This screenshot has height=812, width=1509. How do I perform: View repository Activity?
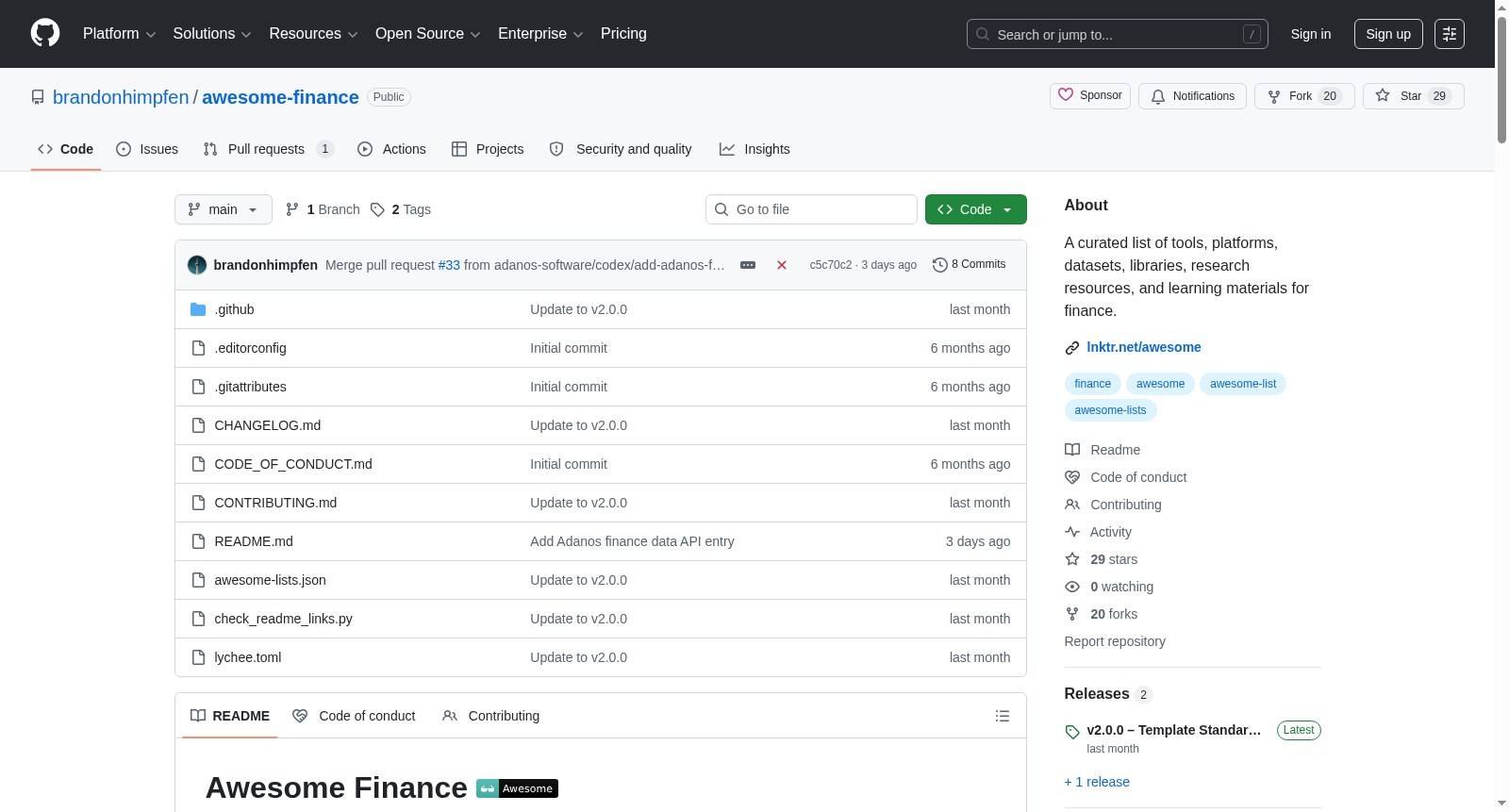[x=1110, y=532]
